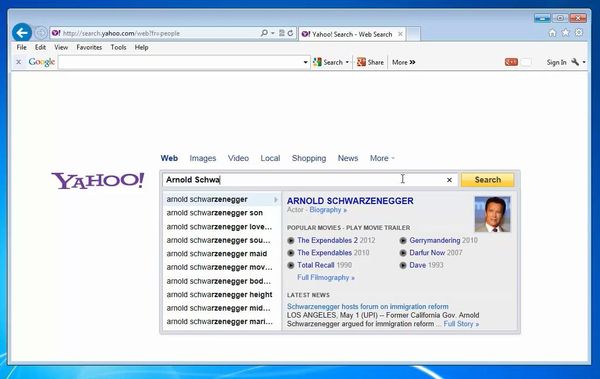This screenshot has width=600, height=379.
Task: Select suggestion arnold schwarzenegger son
Action: 222,213
